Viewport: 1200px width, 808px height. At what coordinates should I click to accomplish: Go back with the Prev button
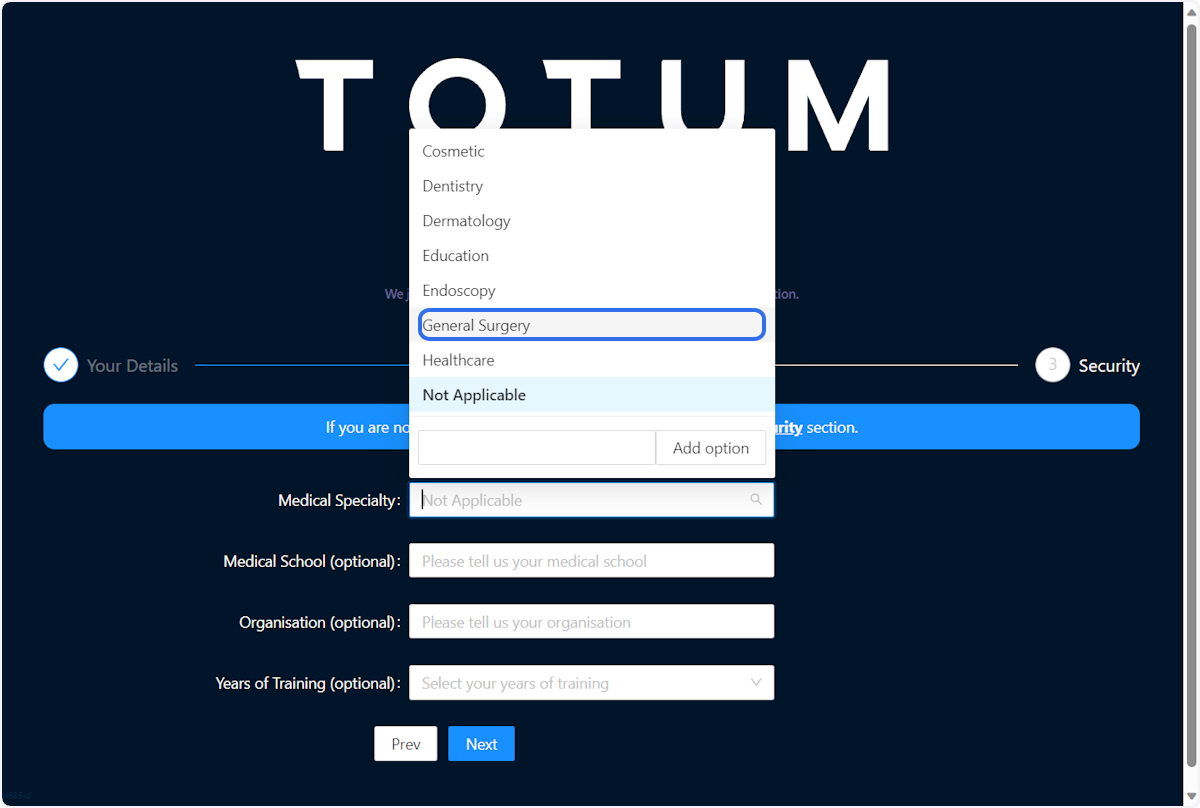406,744
